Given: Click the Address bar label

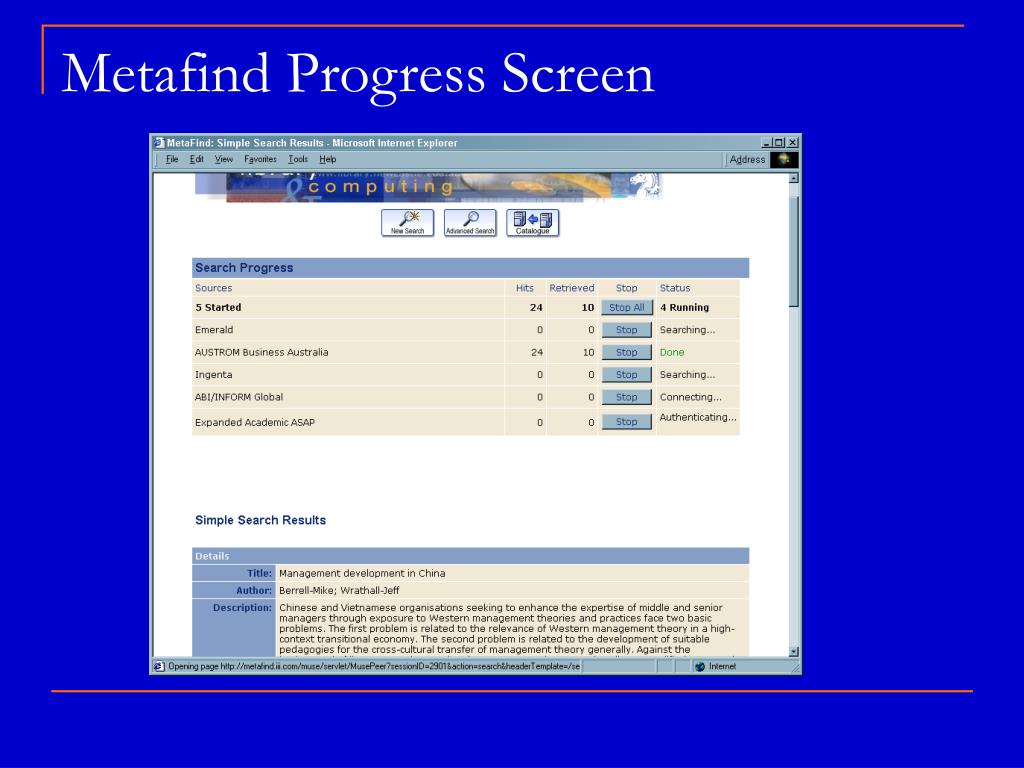Looking at the screenshot, I should tap(747, 159).
